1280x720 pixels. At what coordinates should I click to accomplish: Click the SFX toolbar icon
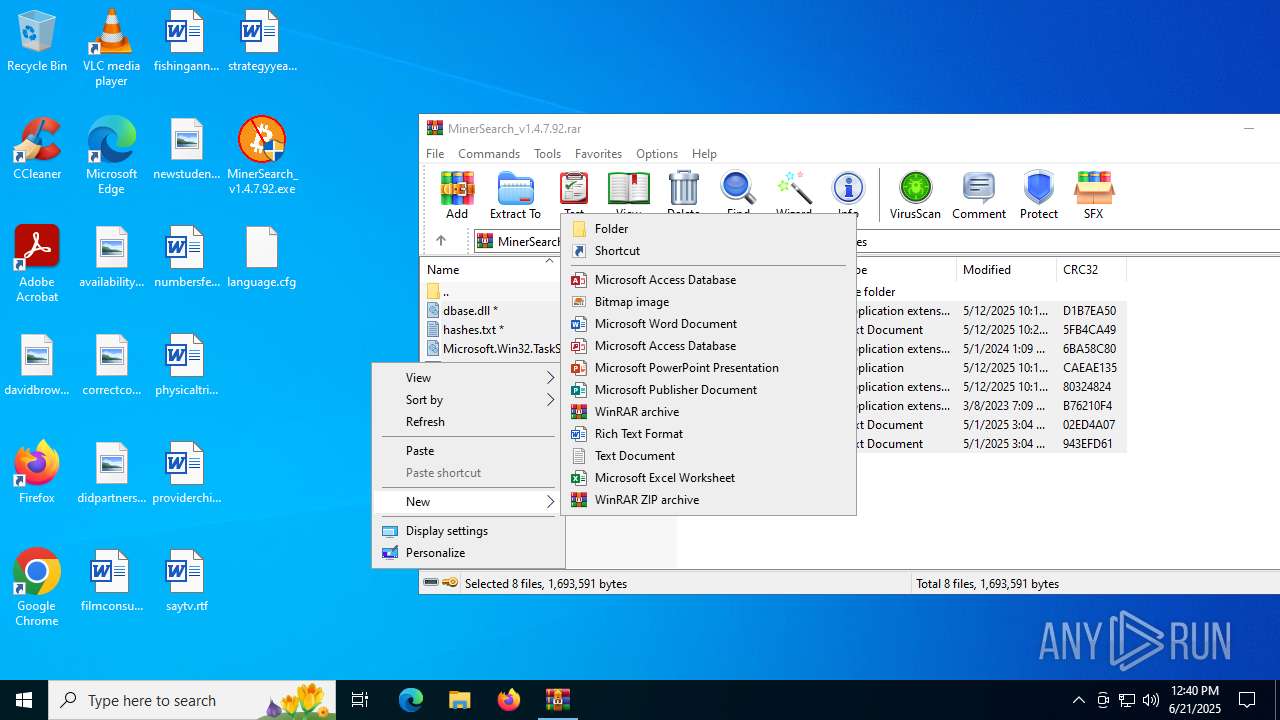1094,194
